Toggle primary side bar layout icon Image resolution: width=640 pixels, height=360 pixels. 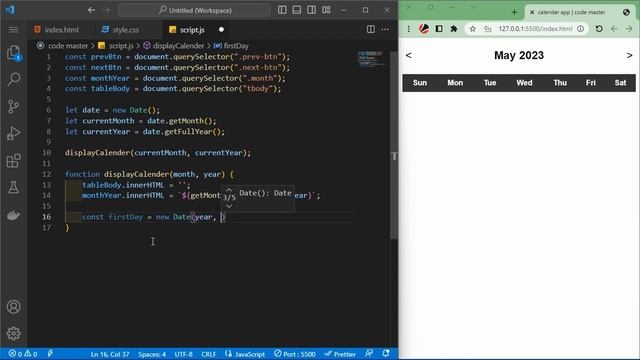point(282,10)
